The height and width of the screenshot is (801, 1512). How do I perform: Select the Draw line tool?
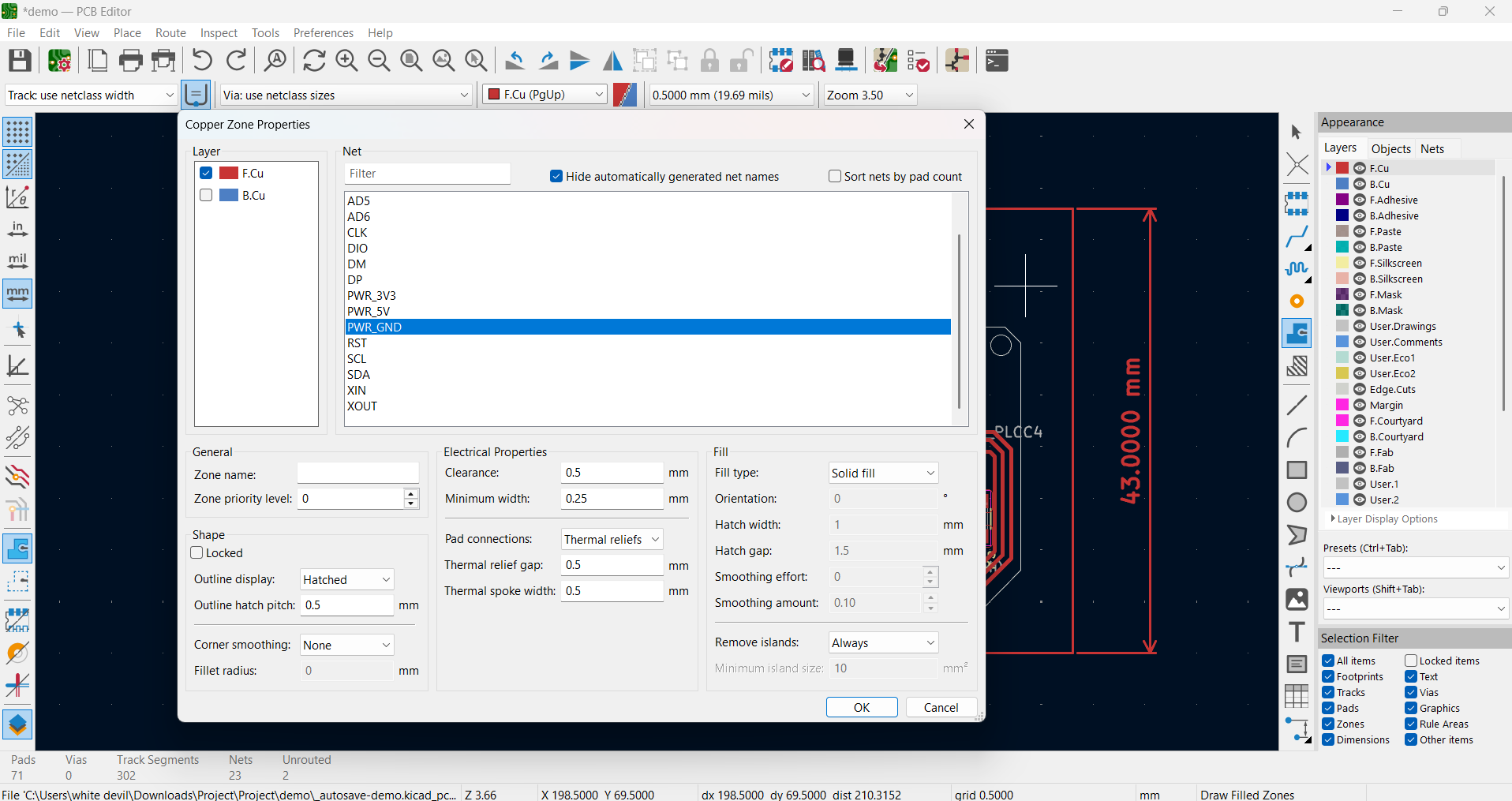point(1297,406)
